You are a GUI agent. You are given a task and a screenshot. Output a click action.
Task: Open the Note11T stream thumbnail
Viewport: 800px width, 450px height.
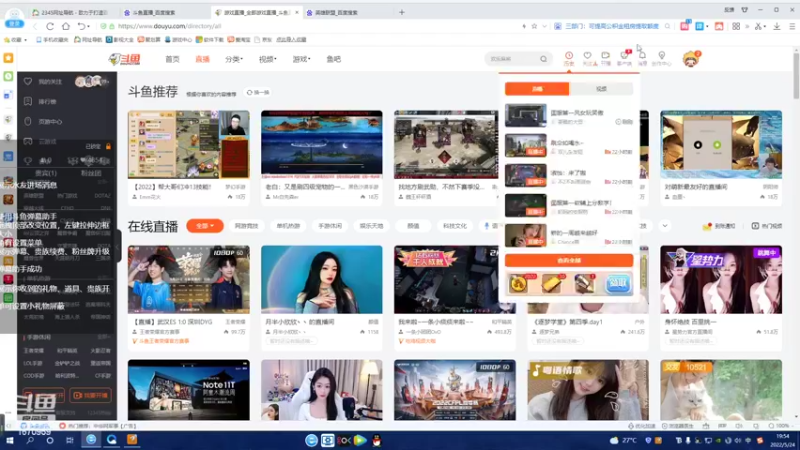(189, 390)
